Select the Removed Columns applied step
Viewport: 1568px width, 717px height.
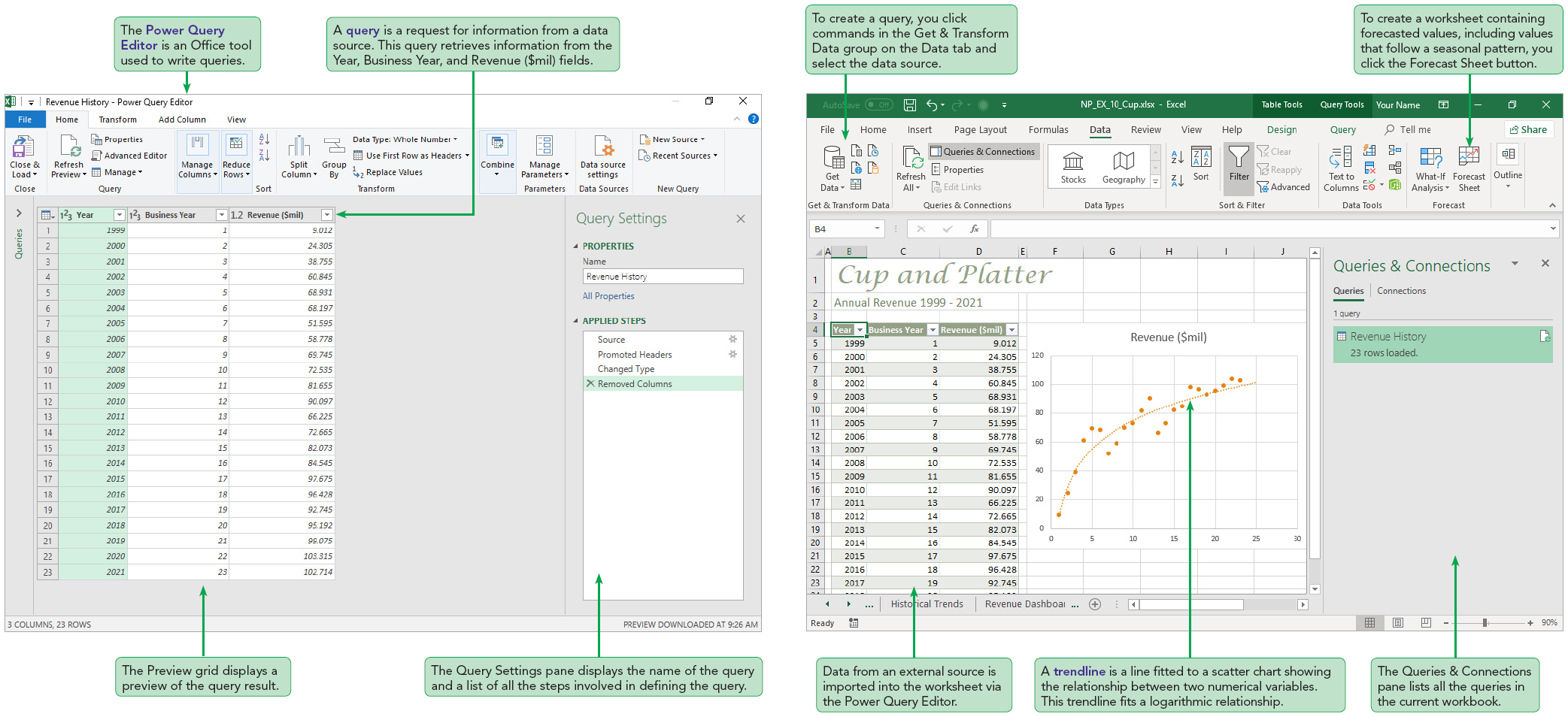point(663,384)
